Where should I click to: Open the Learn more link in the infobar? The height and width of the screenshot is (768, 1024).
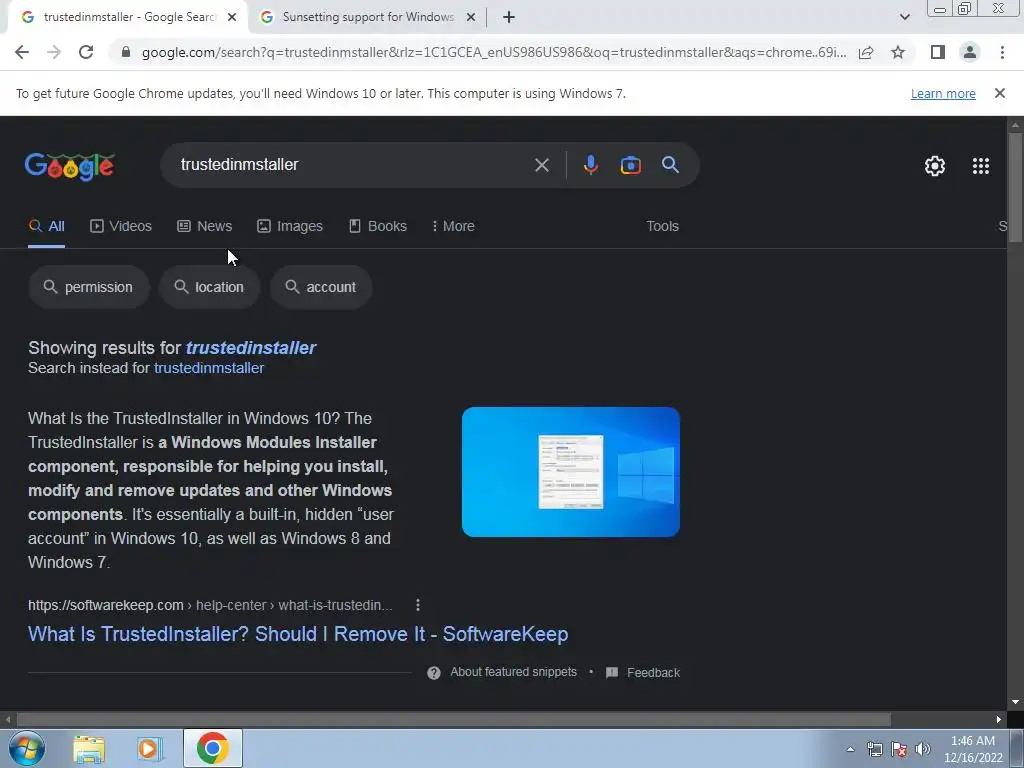[943, 93]
